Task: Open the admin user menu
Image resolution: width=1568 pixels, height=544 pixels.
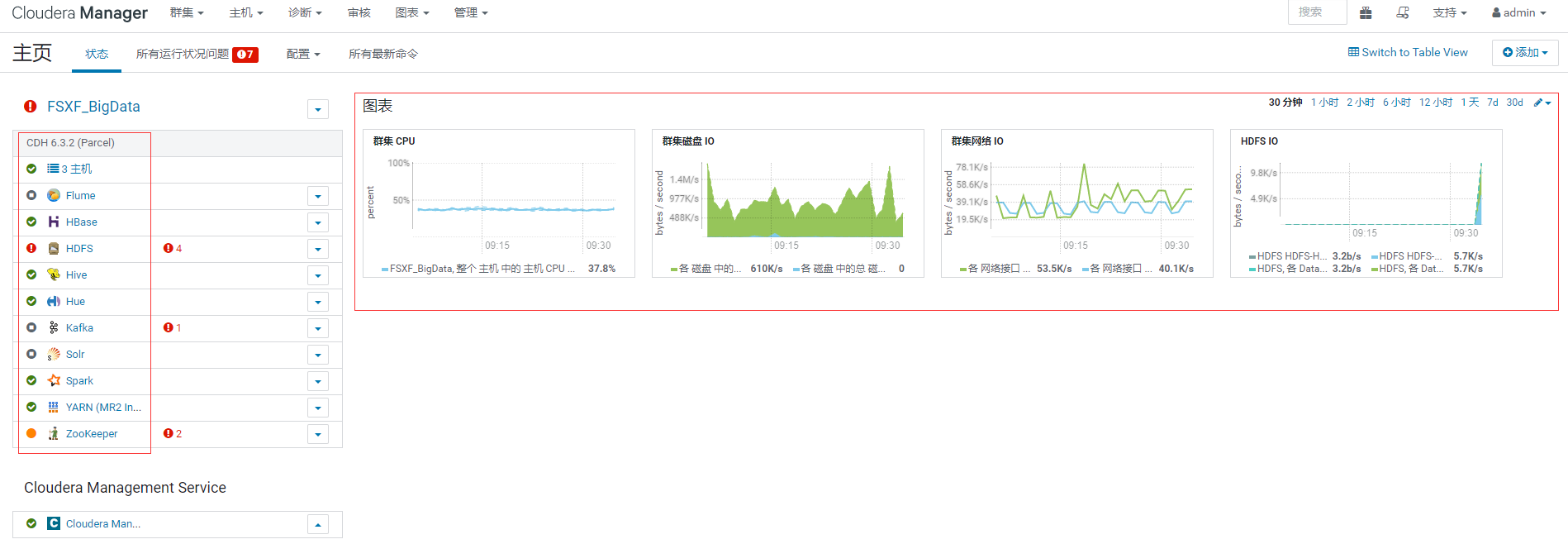Action: [x=1518, y=12]
